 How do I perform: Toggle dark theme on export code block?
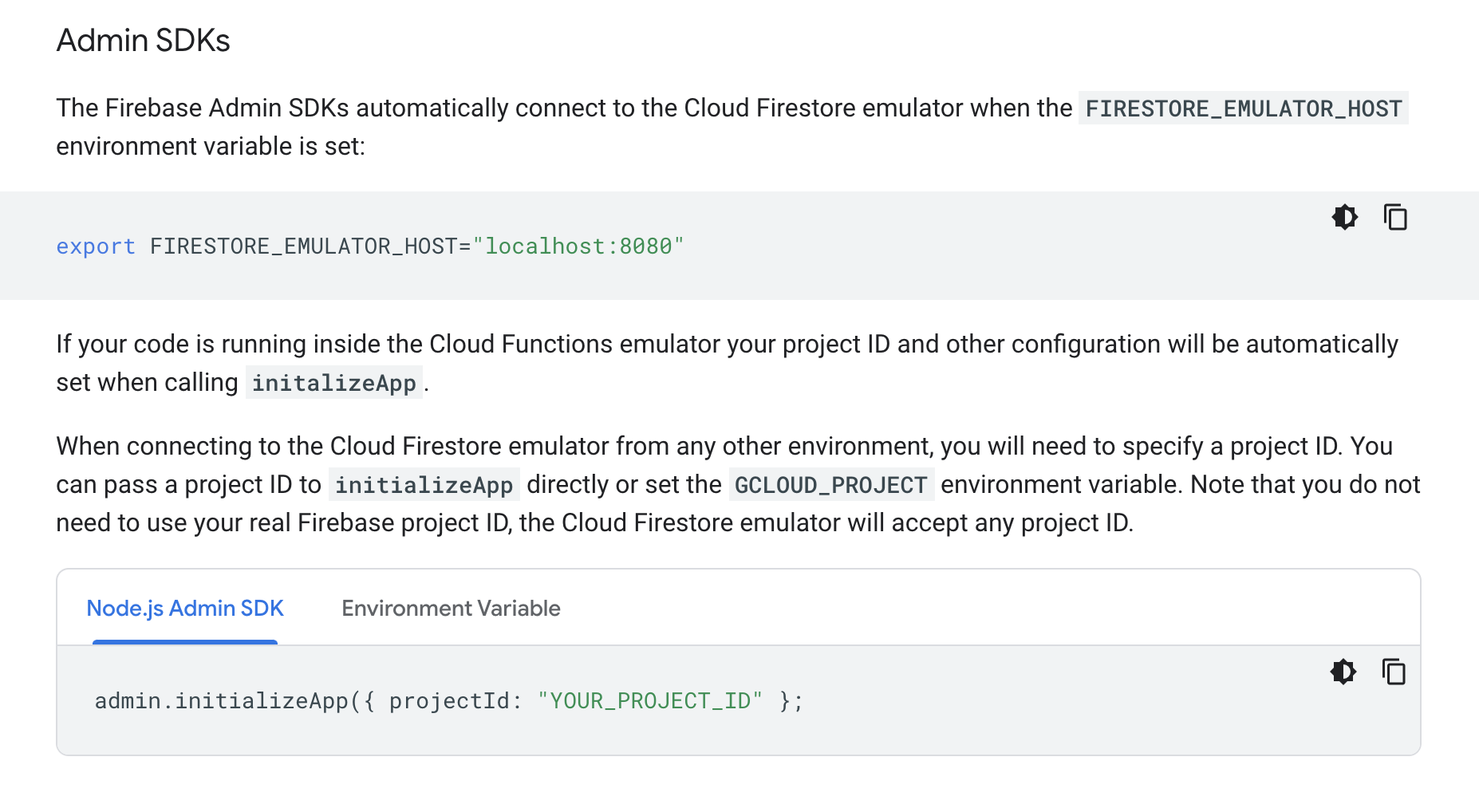point(1344,217)
